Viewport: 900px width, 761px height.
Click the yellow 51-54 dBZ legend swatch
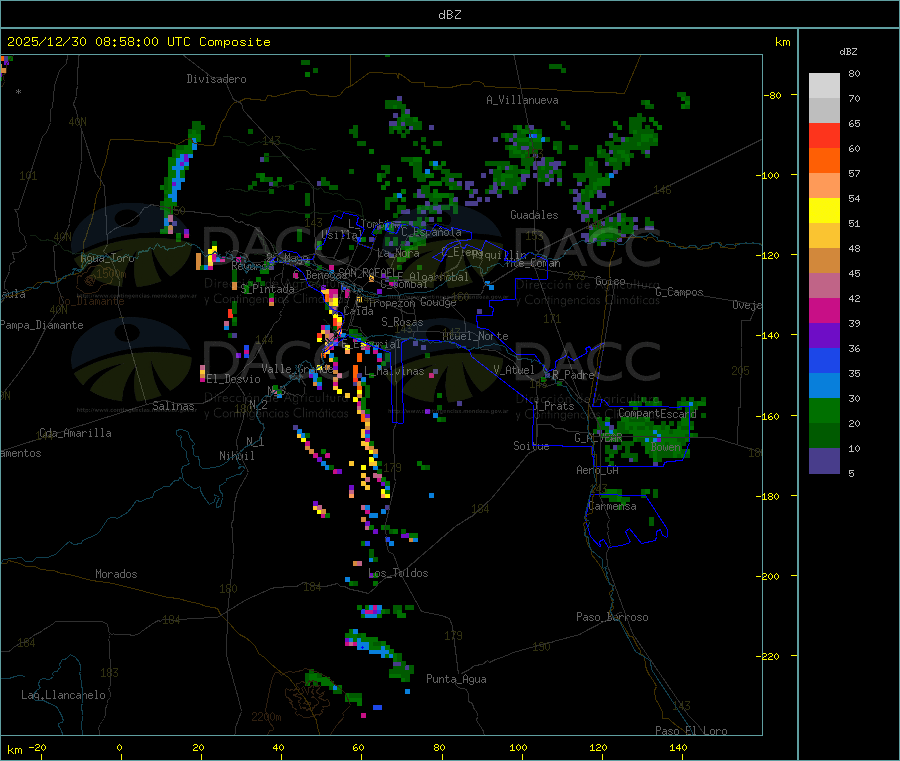pos(824,211)
